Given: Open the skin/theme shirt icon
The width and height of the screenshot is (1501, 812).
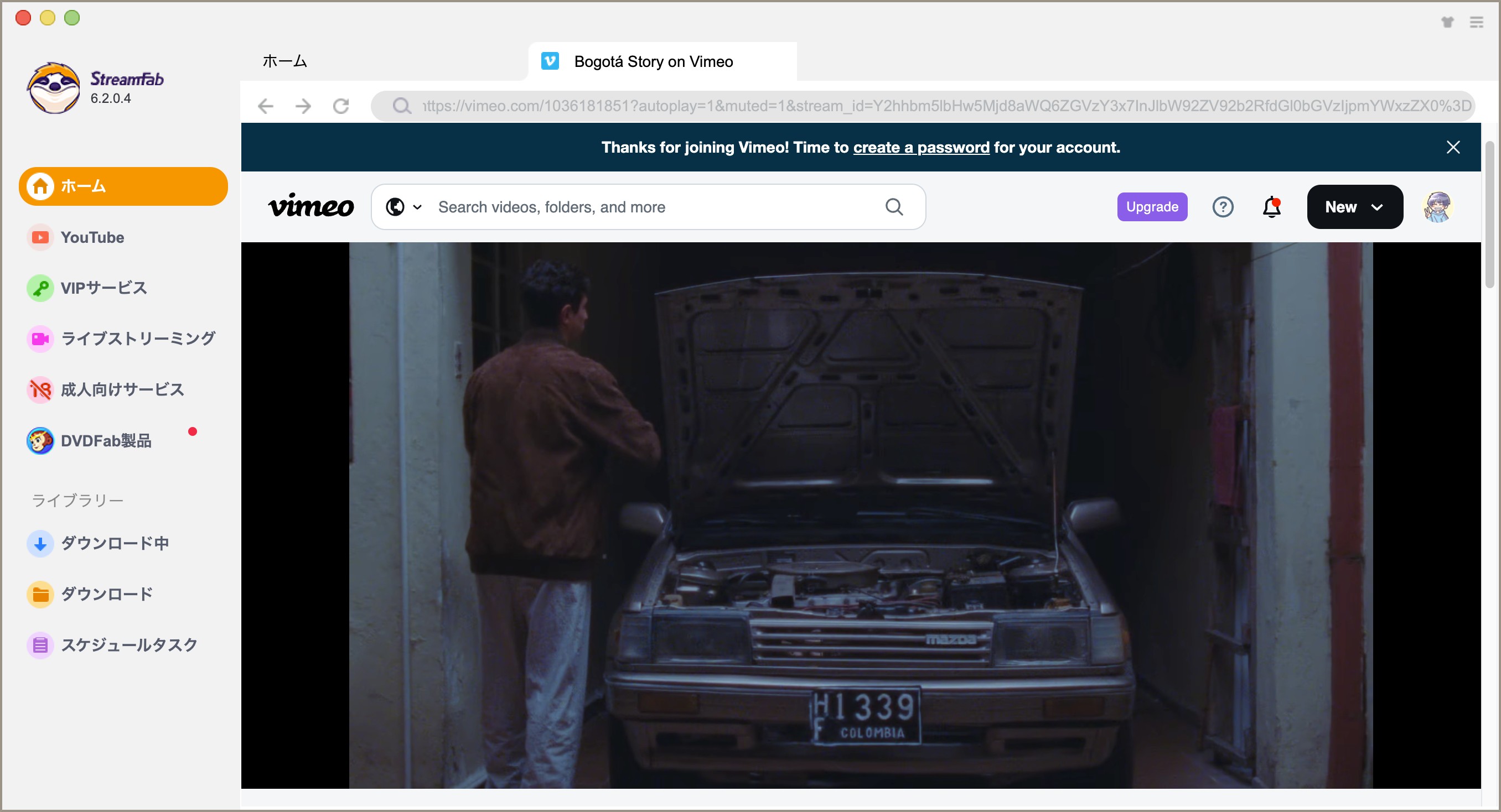Looking at the screenshot, I should point(1447,22).
